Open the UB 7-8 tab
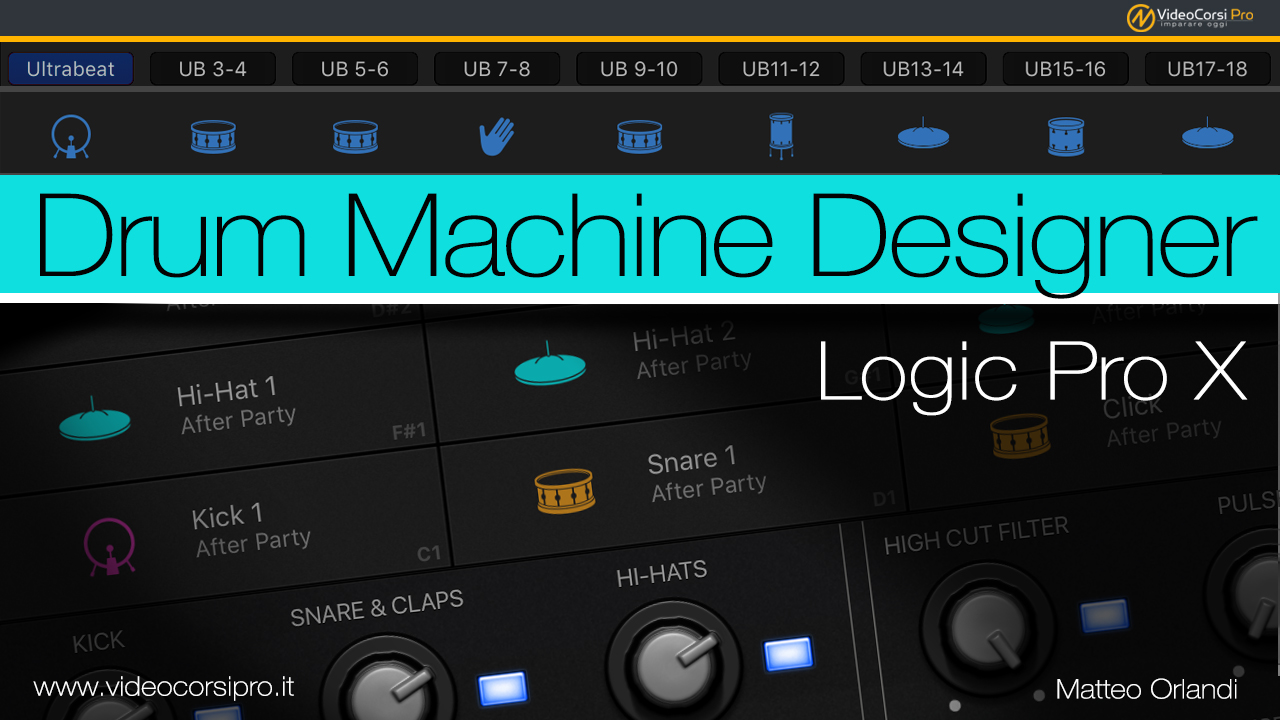 tap(497, 69)
